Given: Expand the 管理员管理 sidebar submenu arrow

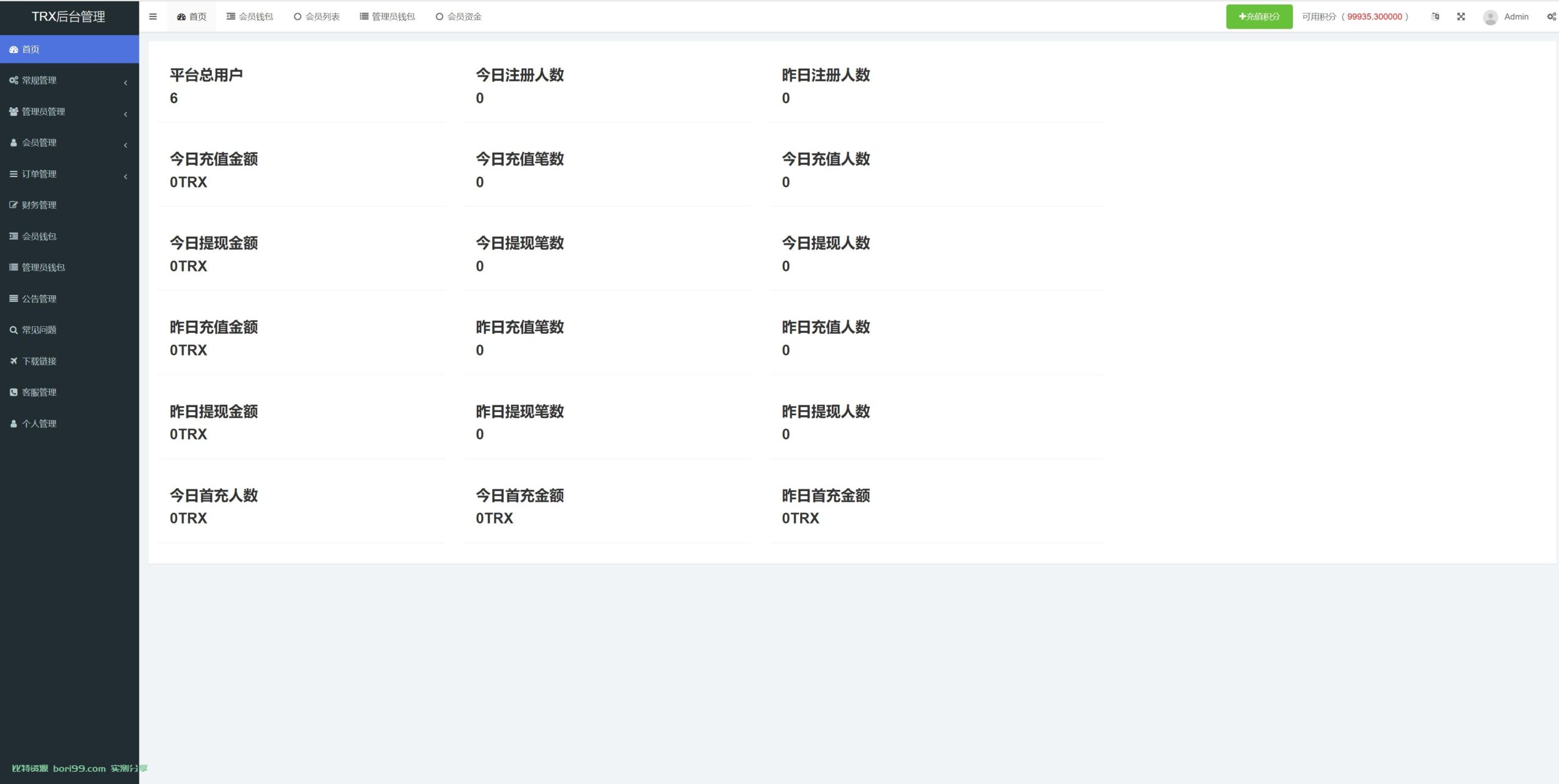Looking at the screenshot, I should (x=125, y=114).
